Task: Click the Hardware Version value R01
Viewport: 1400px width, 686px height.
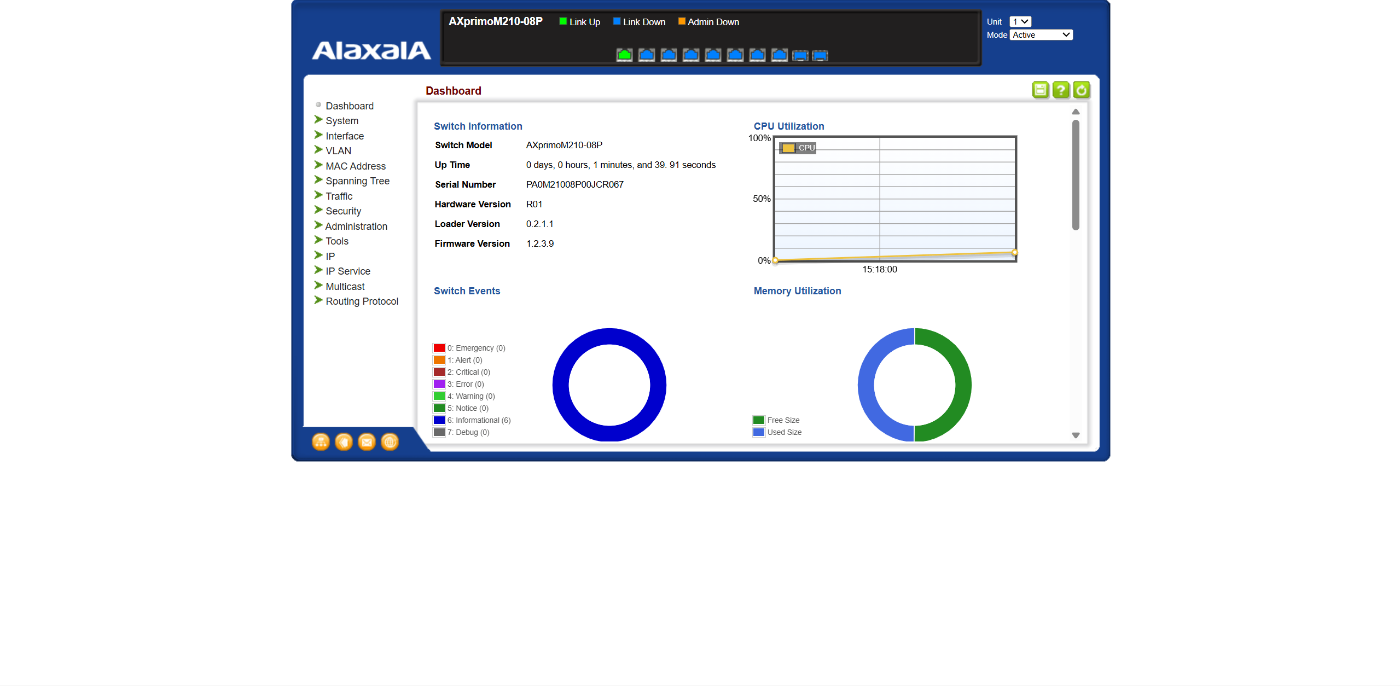Action: pyautogui.click(x=534, y=204)
